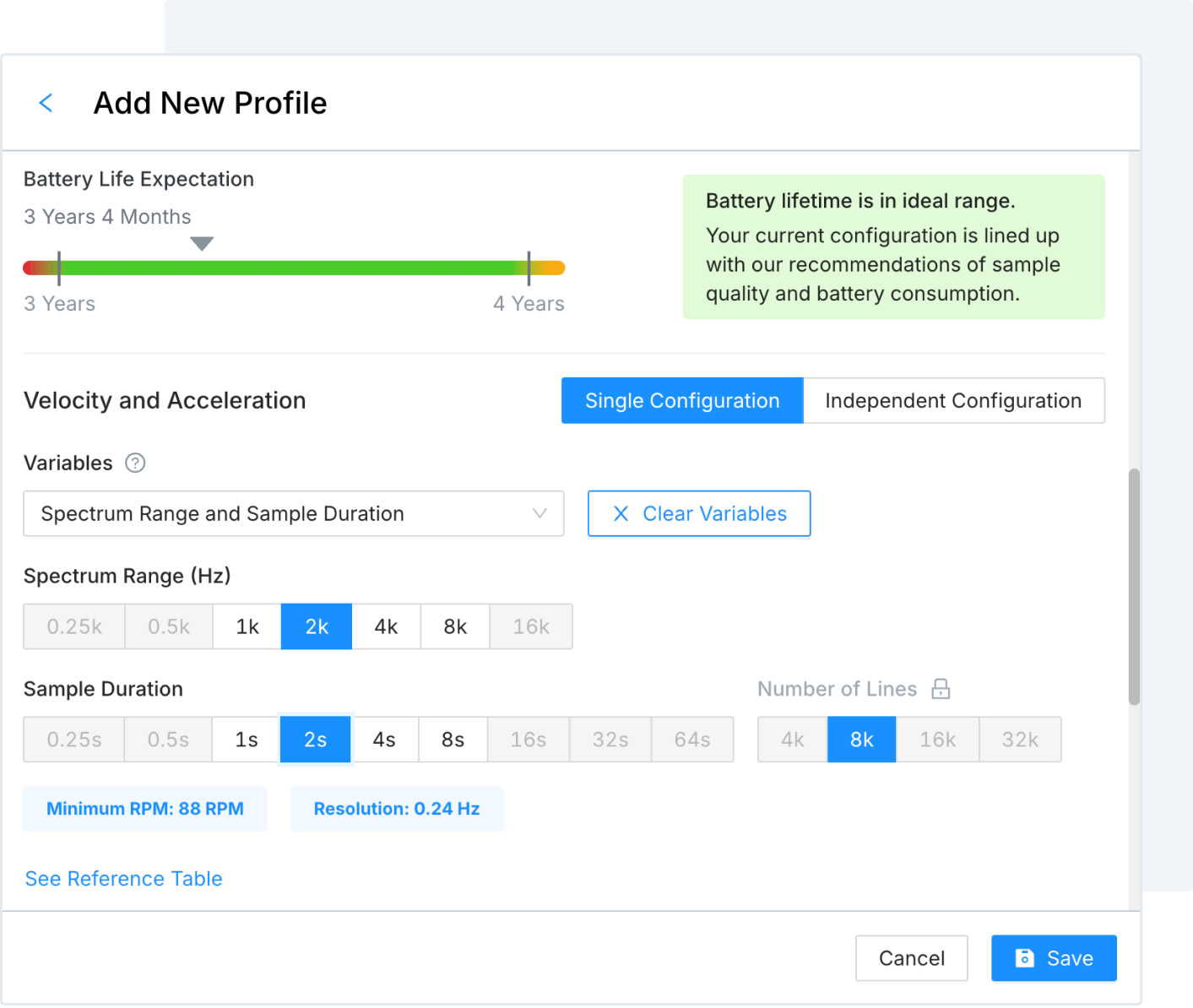Image resolution: width=1193 pixels, height=1008 pixels.
Task: Select 8k number of lines
Action: click(861, 740)
